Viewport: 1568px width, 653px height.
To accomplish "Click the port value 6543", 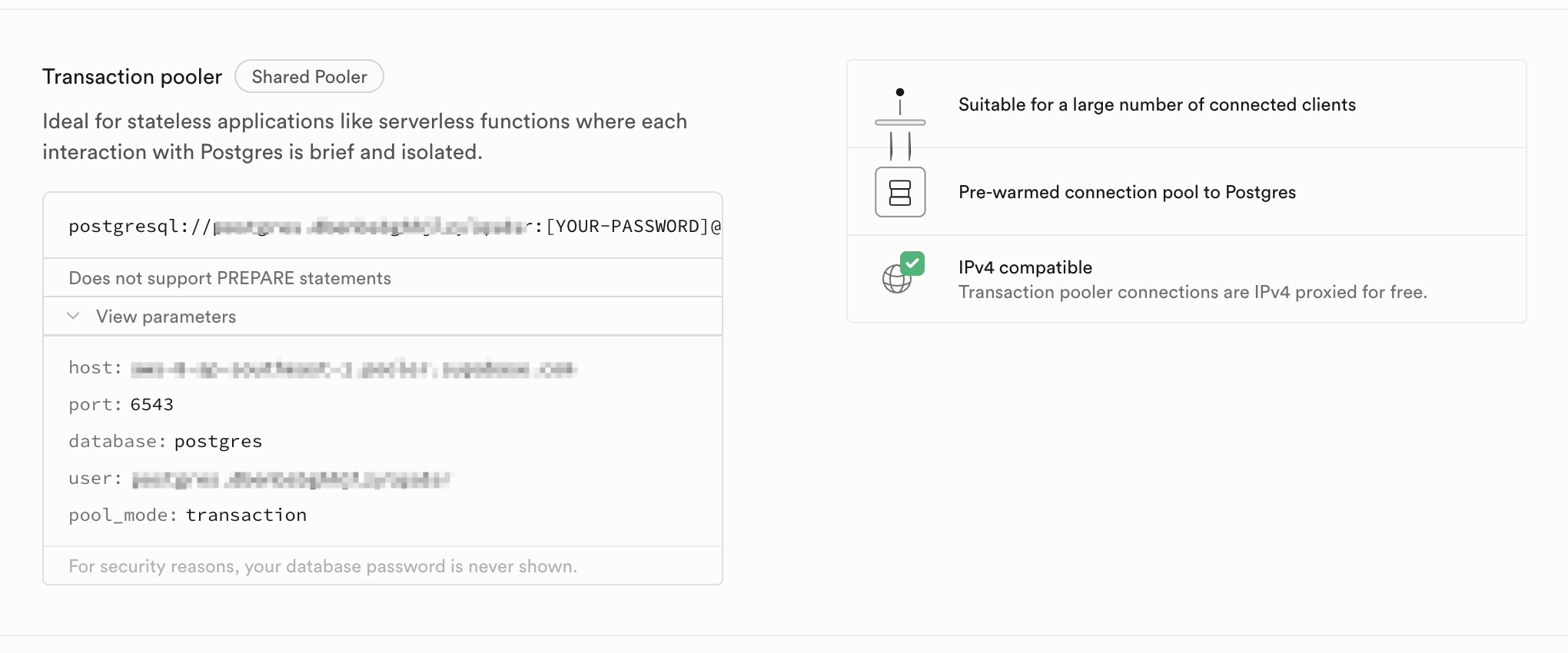I will tap(152, 404).
